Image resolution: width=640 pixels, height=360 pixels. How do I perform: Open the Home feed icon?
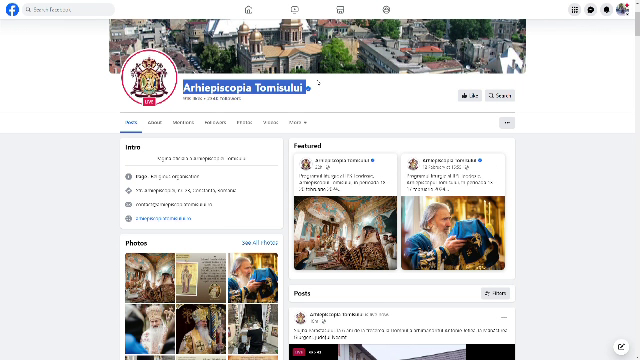point(248,10)
